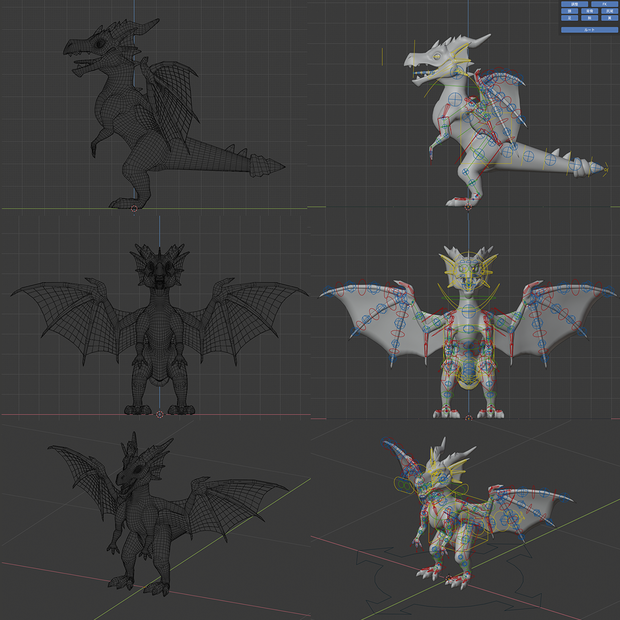Screen dimensions: 620x620
Task: Toggle the layer button left of FK
Action: pyautogui.click(x=575, y=4)
